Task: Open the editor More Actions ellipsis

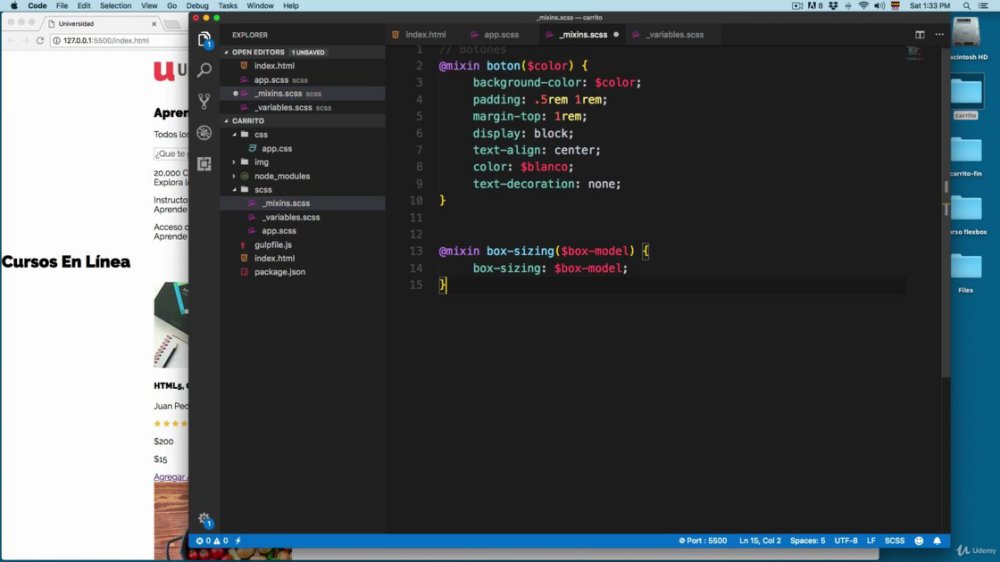Action: coord(939,34)
